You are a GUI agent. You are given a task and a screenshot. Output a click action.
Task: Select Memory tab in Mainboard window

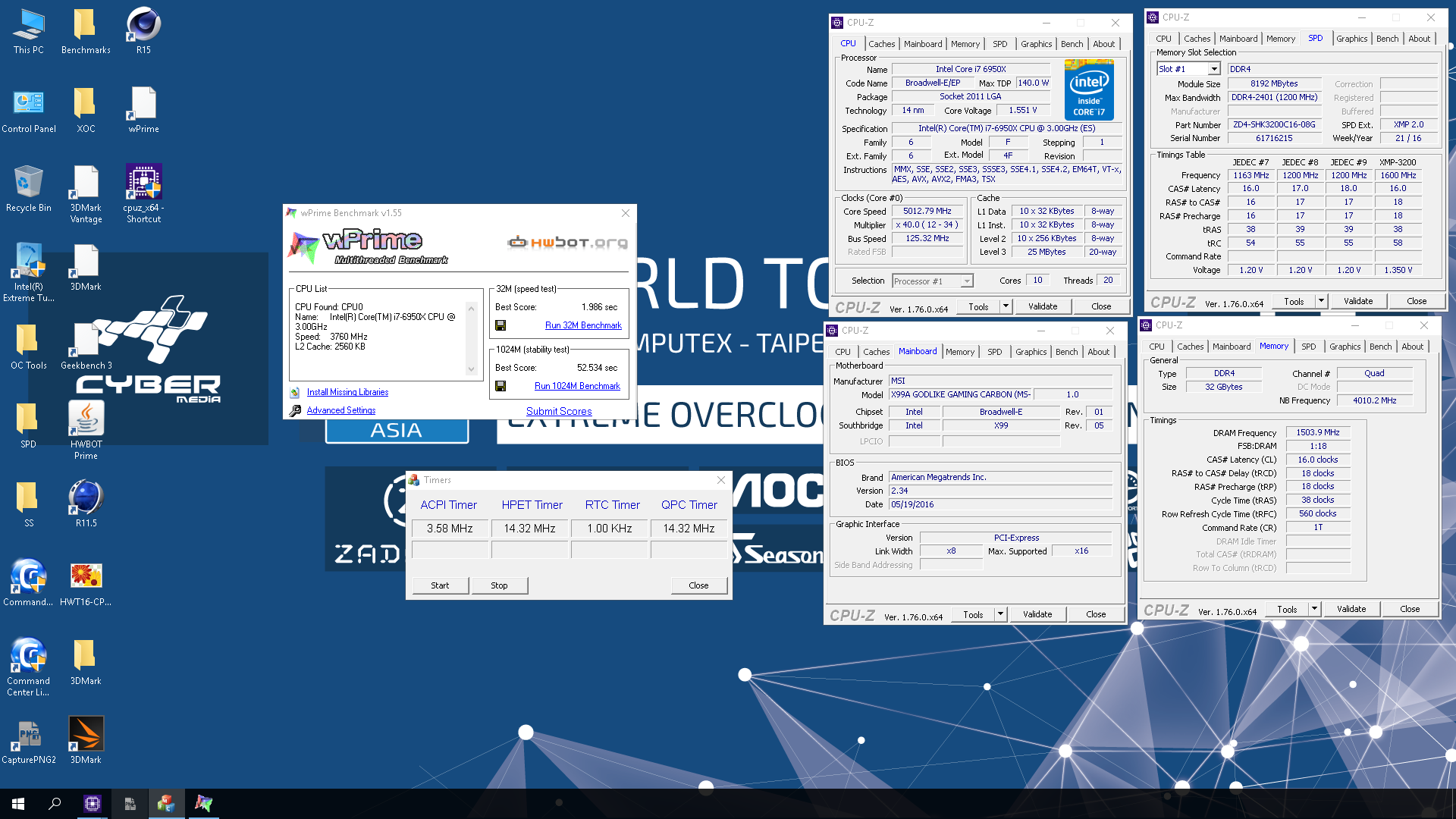tap(959, 352)
